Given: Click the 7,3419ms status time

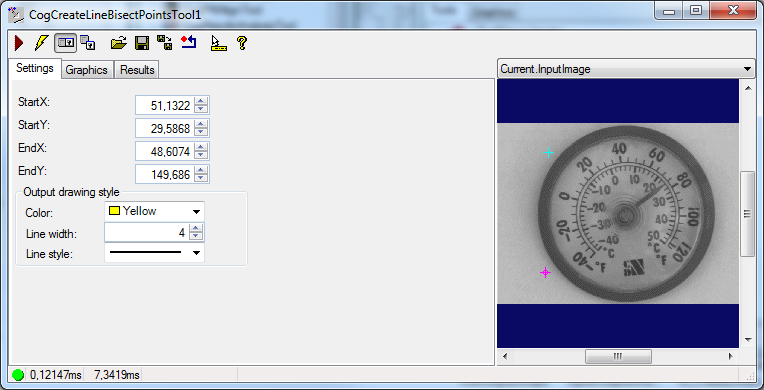Looking at the screenshot, I should [x=117, y=375].
